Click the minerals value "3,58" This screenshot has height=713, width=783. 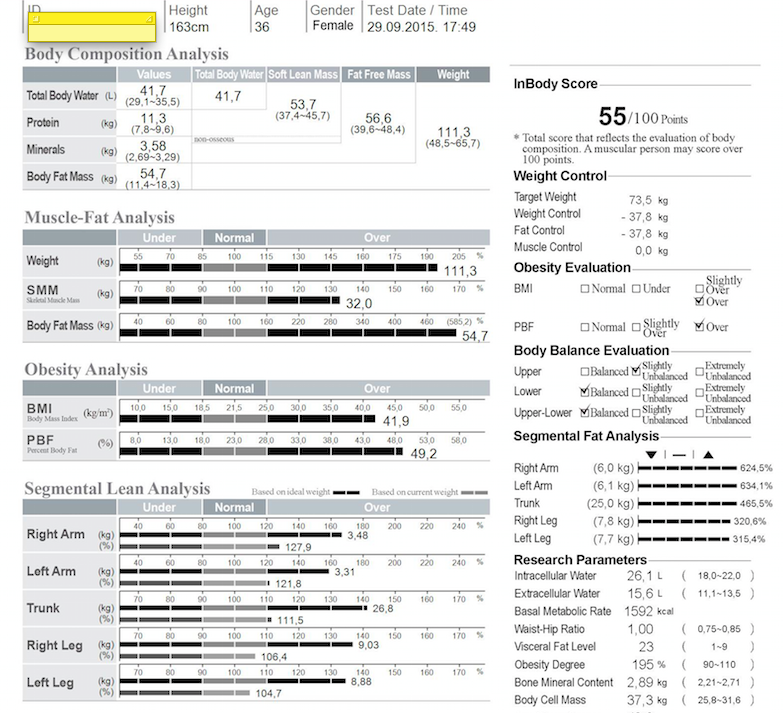(153, 146)
